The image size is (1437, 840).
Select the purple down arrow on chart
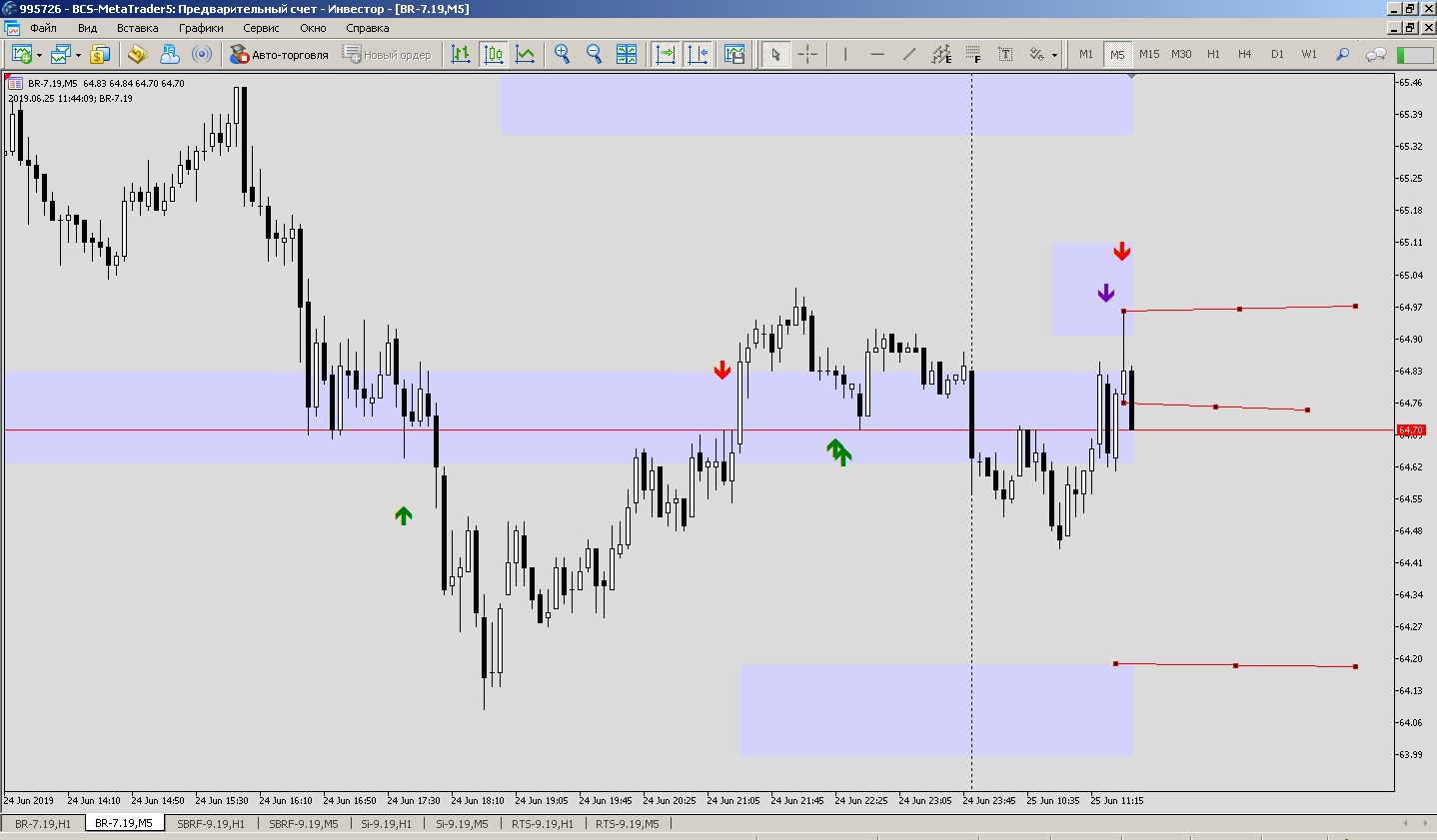tap(1105, 293)
